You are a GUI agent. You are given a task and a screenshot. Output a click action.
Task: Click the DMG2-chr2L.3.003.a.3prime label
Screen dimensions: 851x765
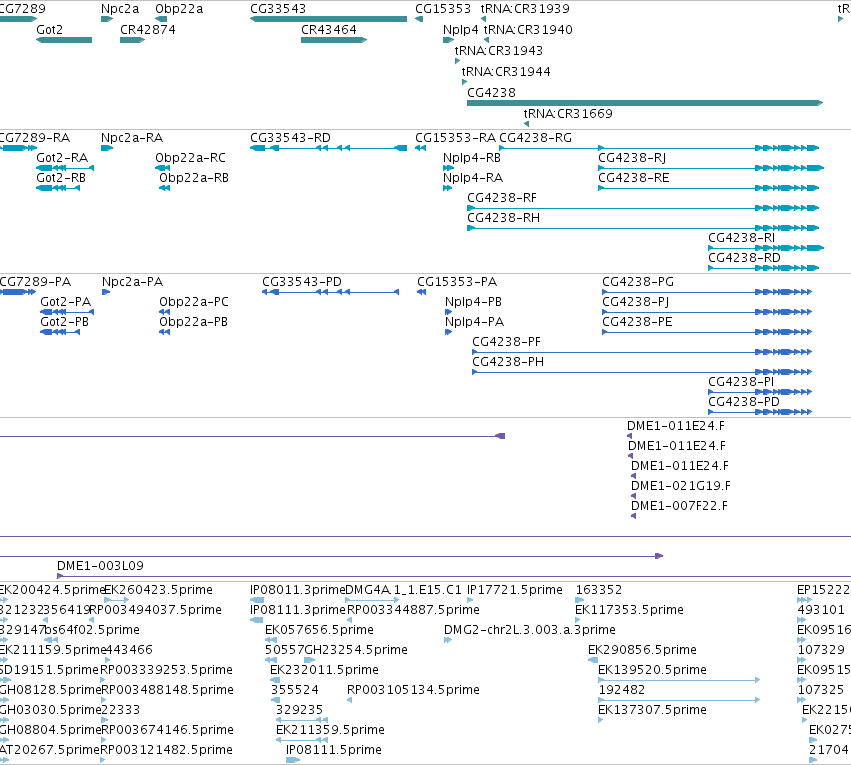(x=530, y=630)
